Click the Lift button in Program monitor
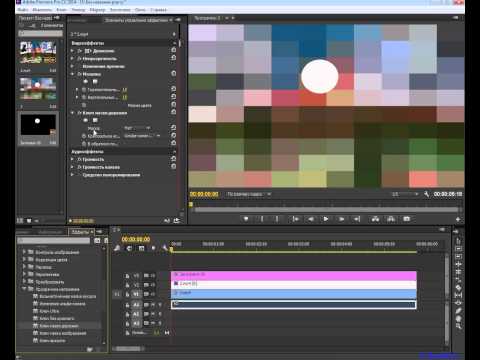The width and height of the screenshot is (480, 360). (375, 219)
